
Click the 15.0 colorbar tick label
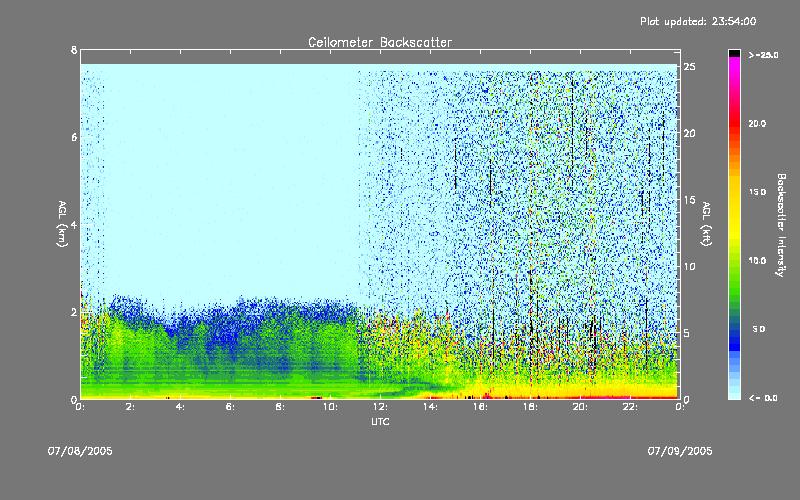click(757, 192)
